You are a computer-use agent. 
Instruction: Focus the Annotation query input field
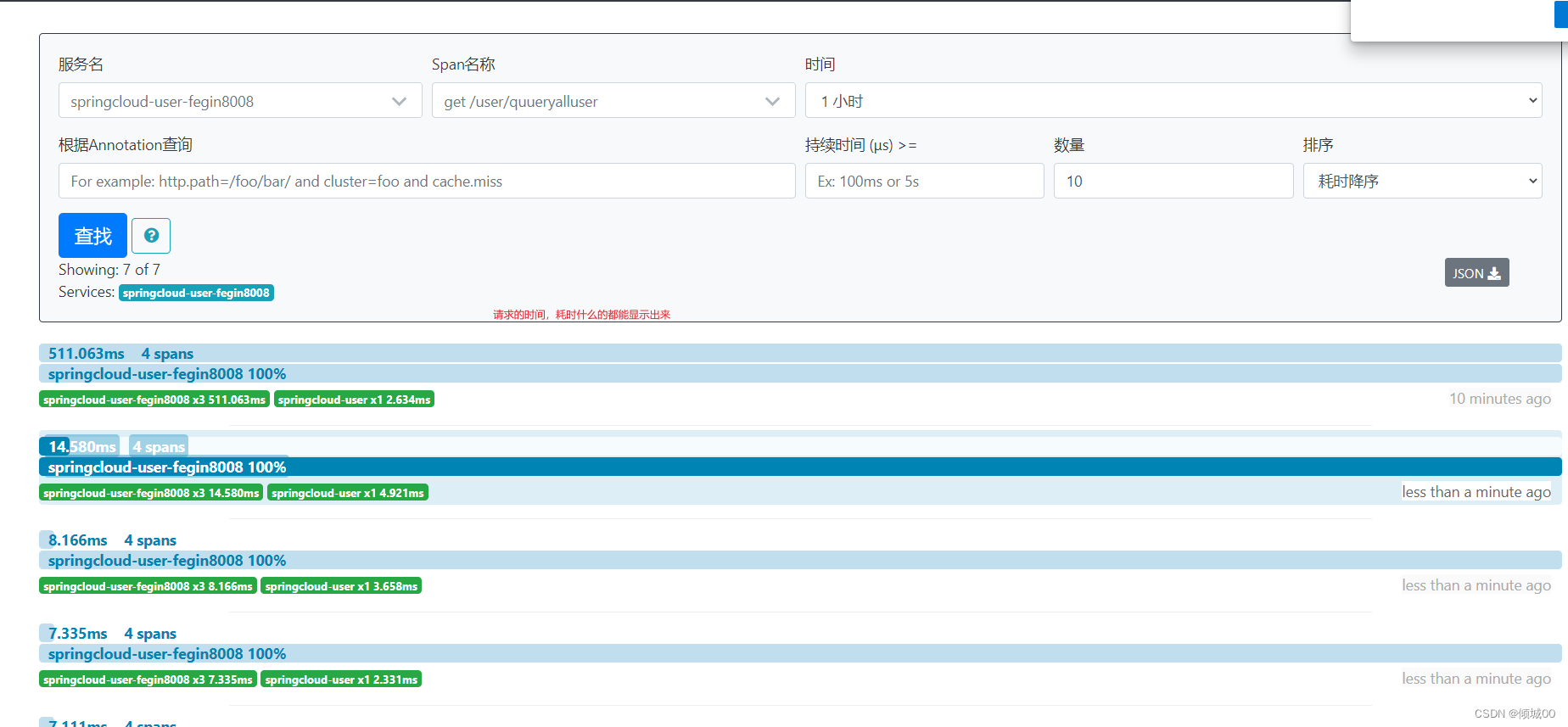tap(427, 181)
